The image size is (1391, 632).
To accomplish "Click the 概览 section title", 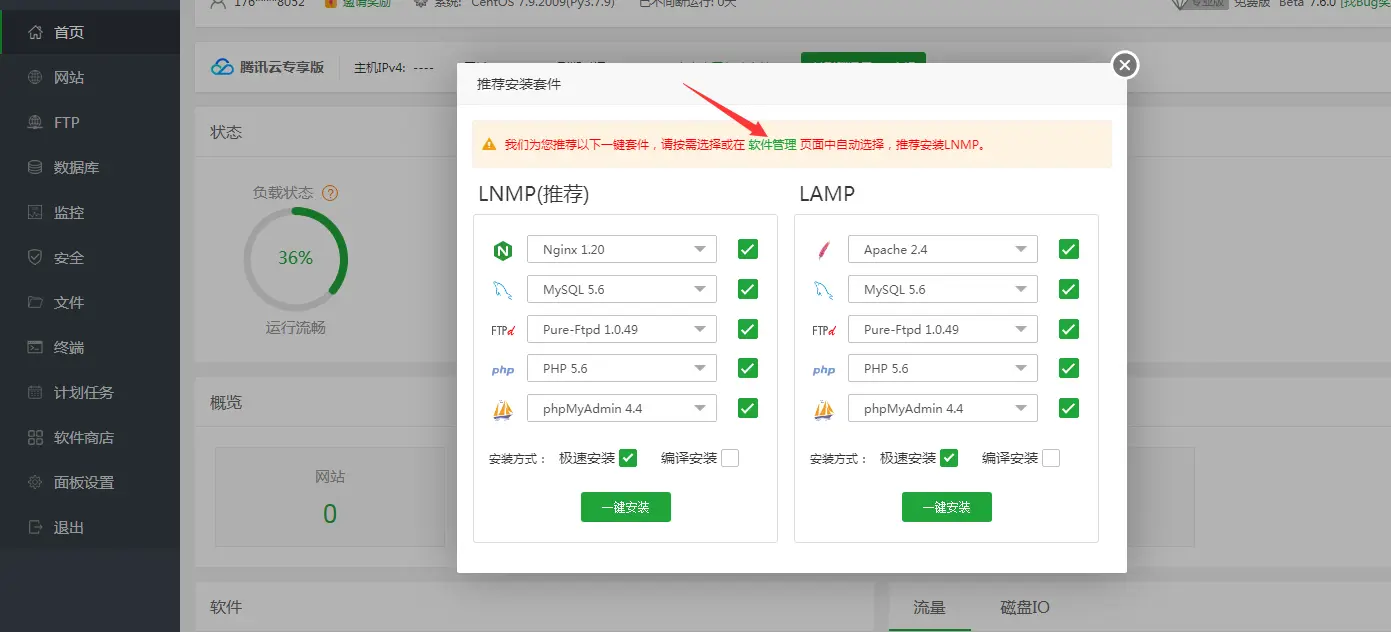I will tap(226, 403).
